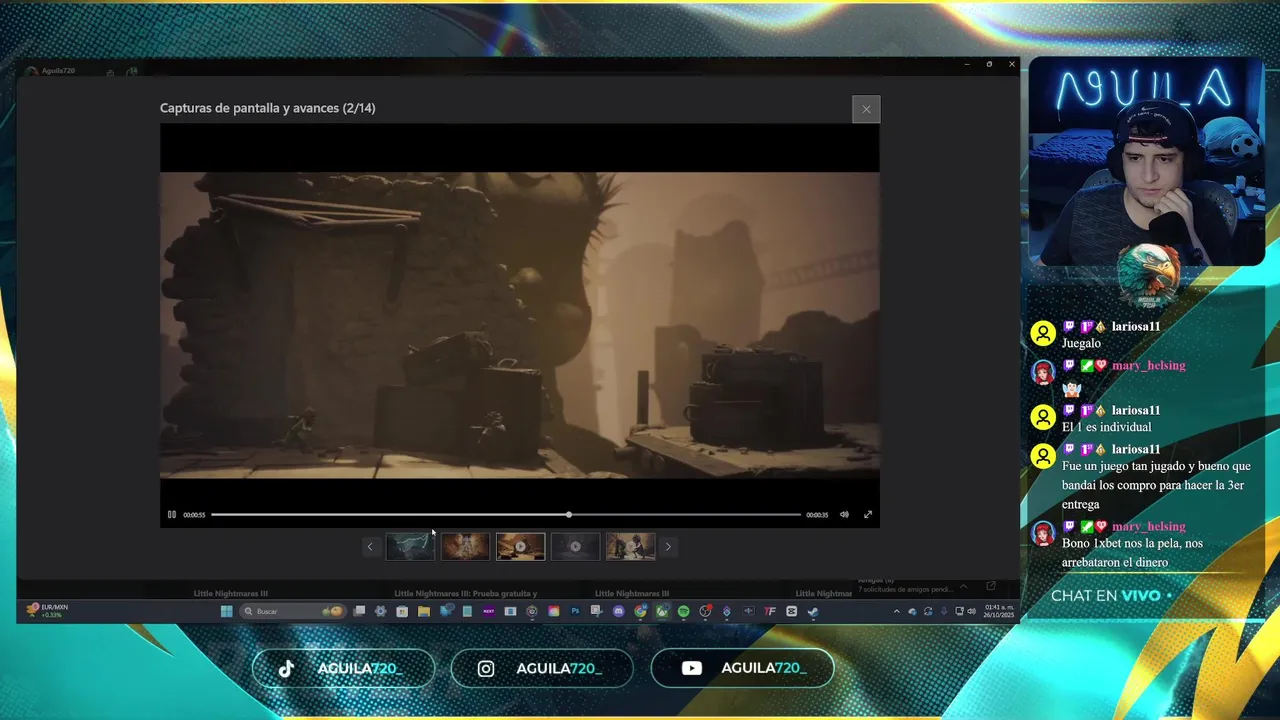Click the AGUILA720_ Instagram badge
The width and height of the screenshot is (1280, 720).
(x=542, y=668)
